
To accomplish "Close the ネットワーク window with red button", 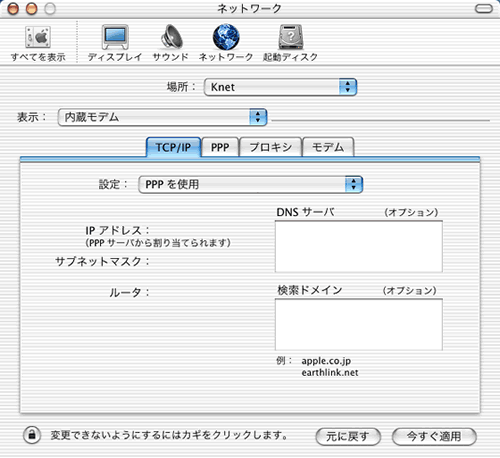I will tap(13, 9).
